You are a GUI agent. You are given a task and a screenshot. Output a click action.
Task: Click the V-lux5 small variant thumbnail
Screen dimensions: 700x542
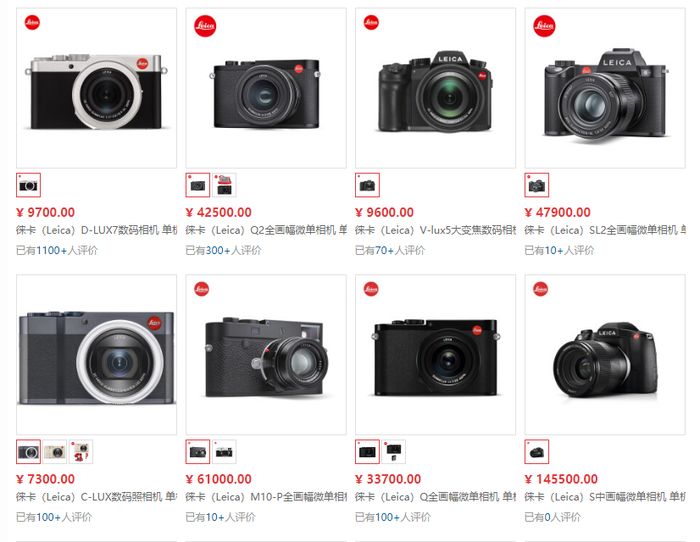[367, 185]
